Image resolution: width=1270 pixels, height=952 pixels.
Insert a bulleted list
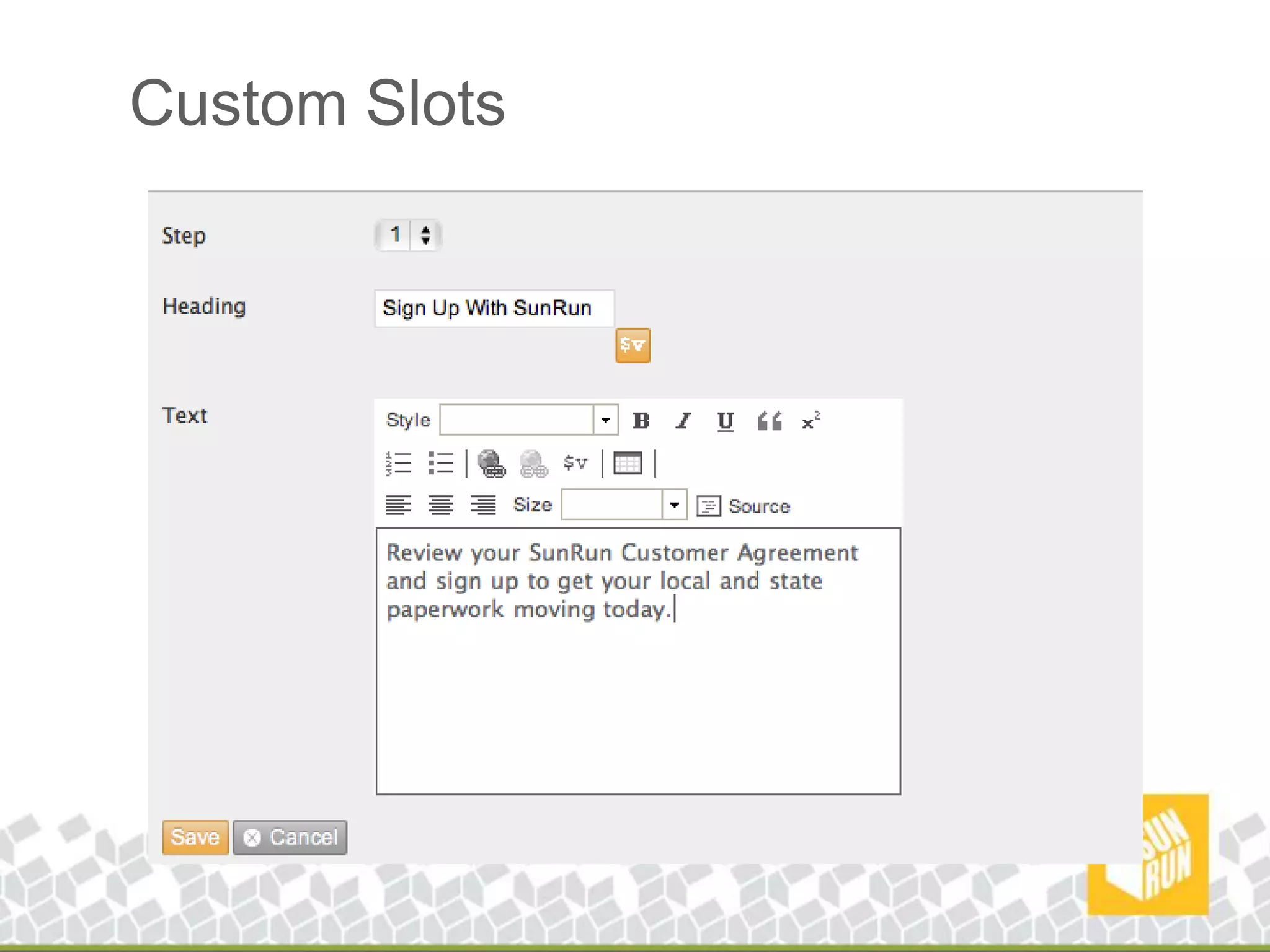[x=441, y=463]
